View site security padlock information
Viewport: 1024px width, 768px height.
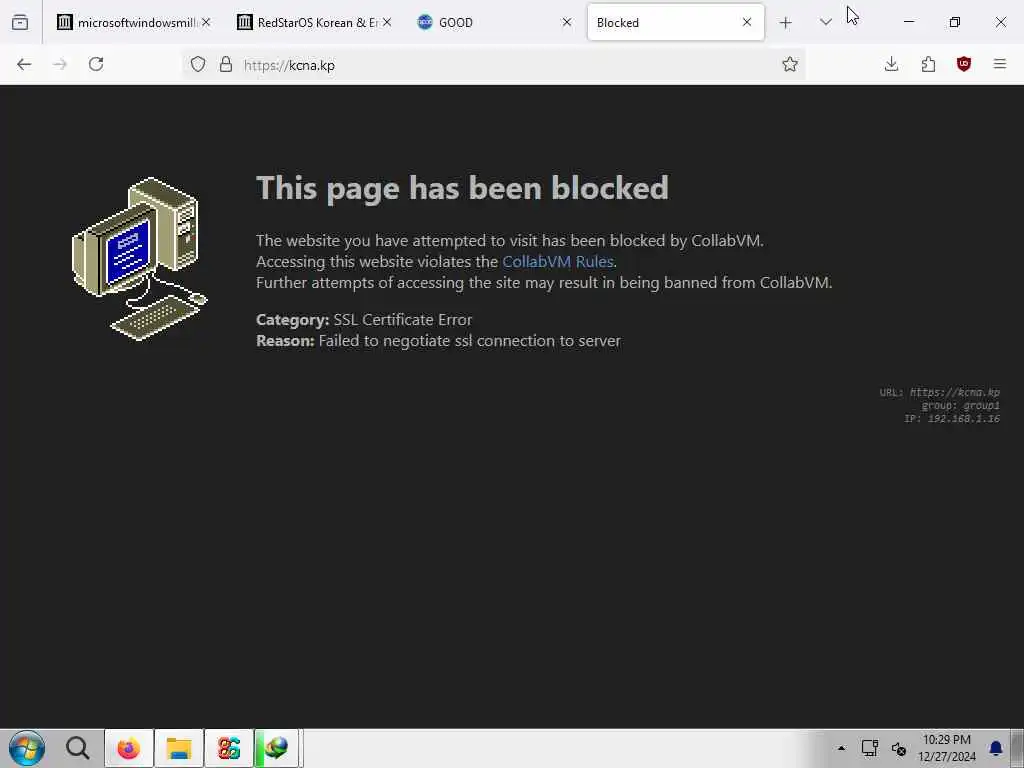click(x=226, y=64)
